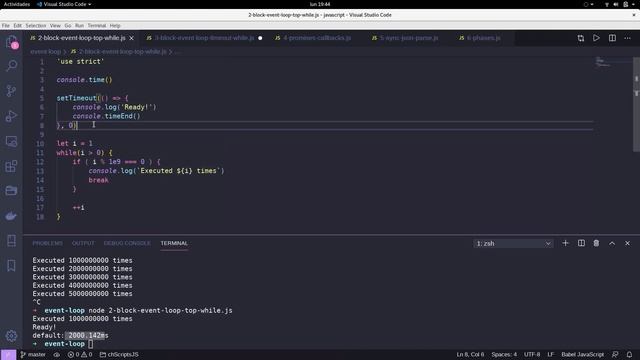640x360 pixels.
Task: Open the notebook icon in activity bar
Action: click(11, 240)
